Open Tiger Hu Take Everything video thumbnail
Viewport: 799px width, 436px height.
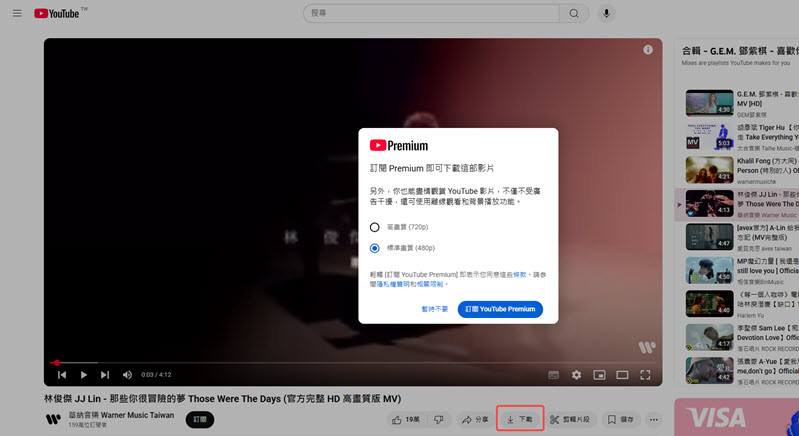[709, 137]
